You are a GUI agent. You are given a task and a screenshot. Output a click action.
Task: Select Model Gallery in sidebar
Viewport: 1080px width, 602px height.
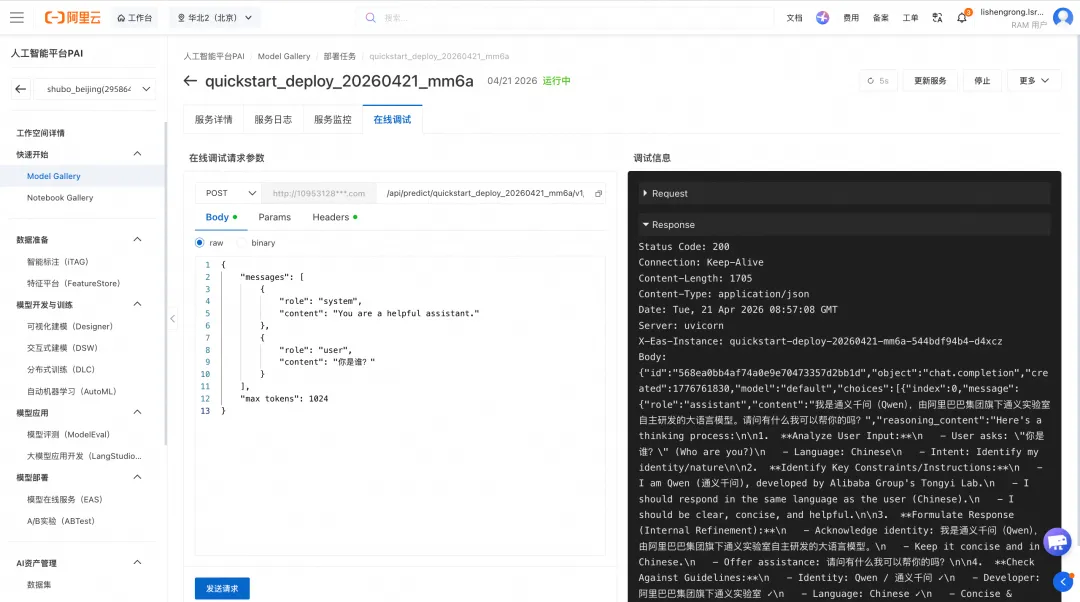coord(54,176)
